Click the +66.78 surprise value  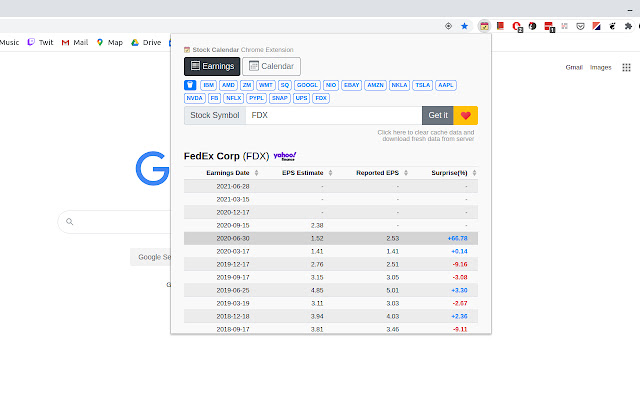458,238
